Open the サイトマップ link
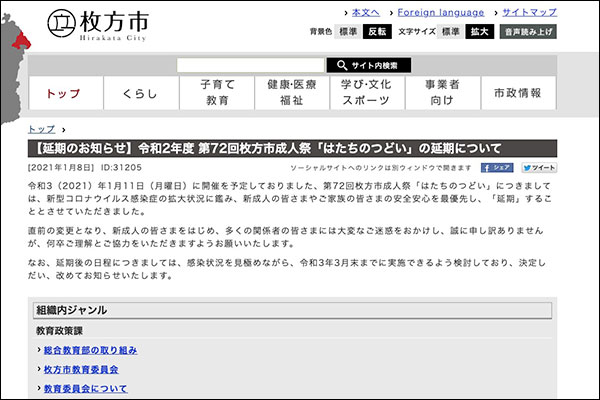This screenshot has height=400, width=600. [x=529, y=12]
